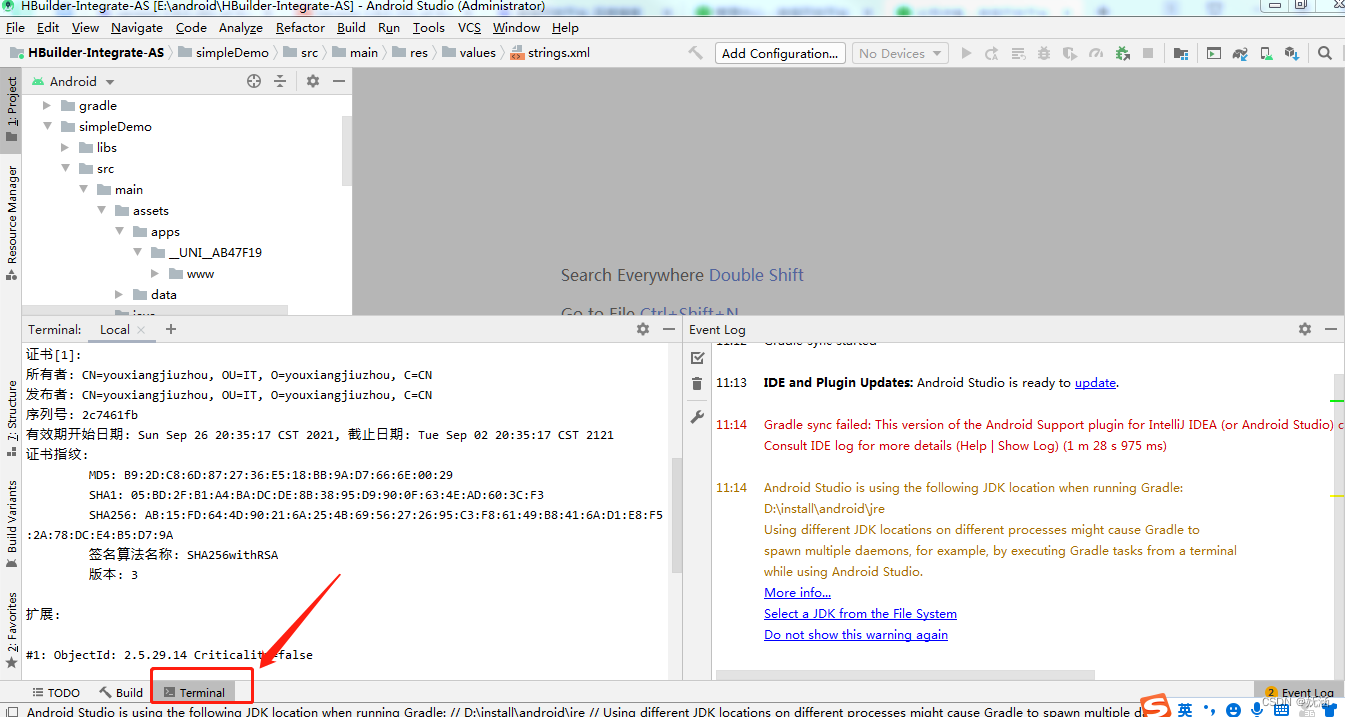Hide the Event Log panel
This screenshot has width=1345, height=717.
click(1331, 329)
